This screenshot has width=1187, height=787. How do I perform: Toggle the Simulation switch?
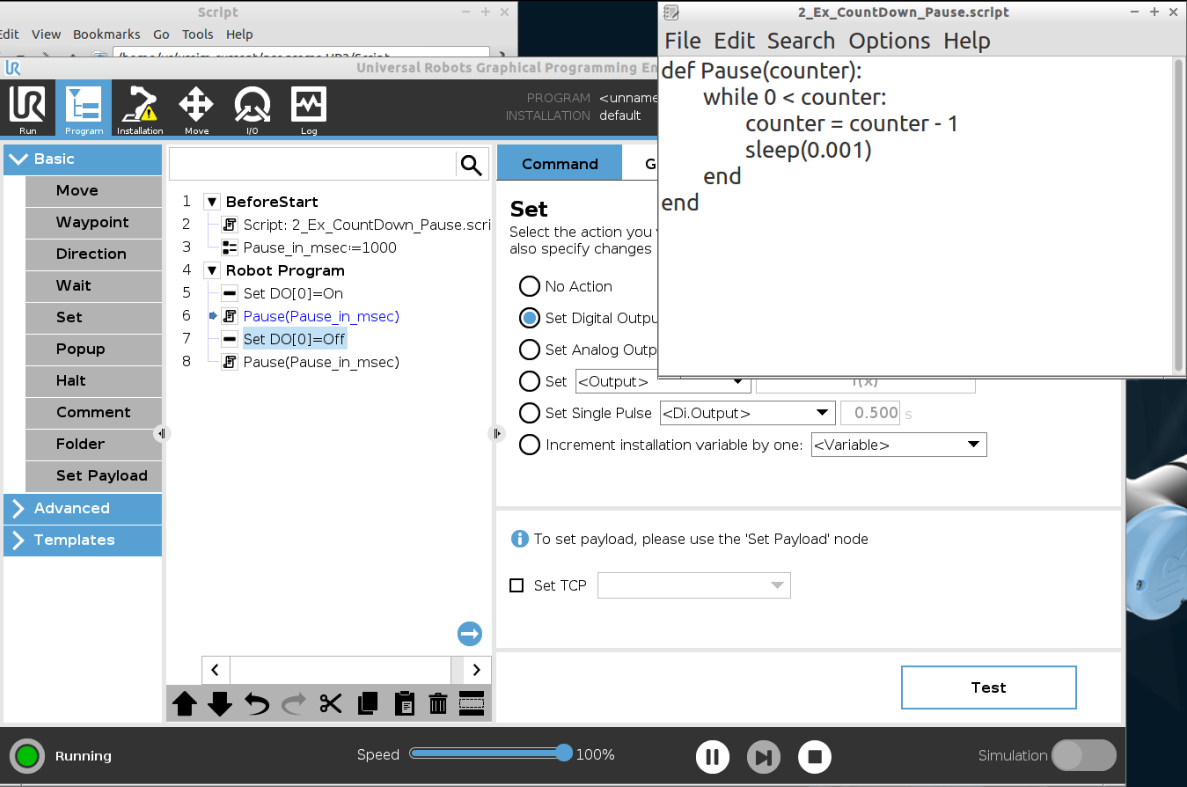[x=1083, y=755]
